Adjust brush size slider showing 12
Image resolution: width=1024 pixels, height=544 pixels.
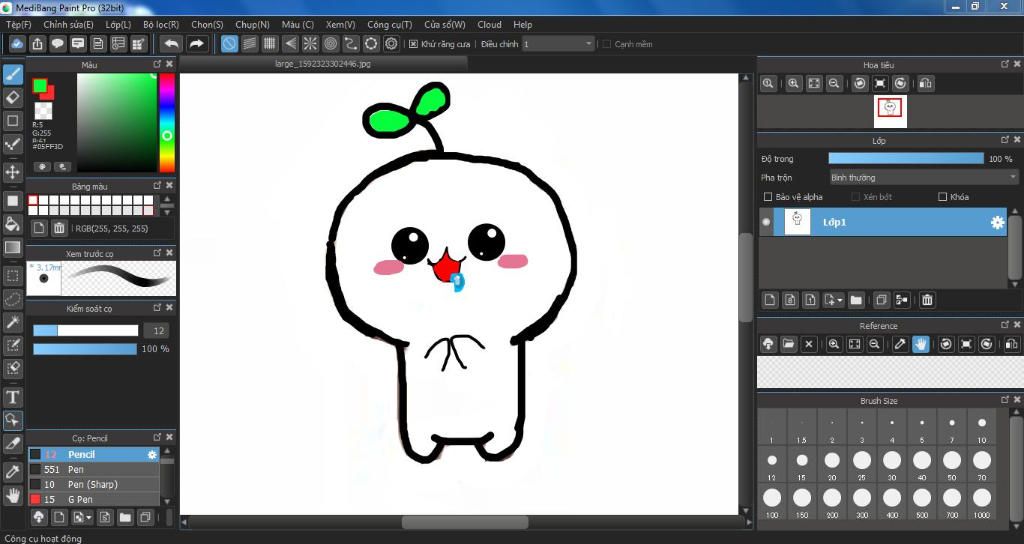pyautogui.click(x=86, y=330)
